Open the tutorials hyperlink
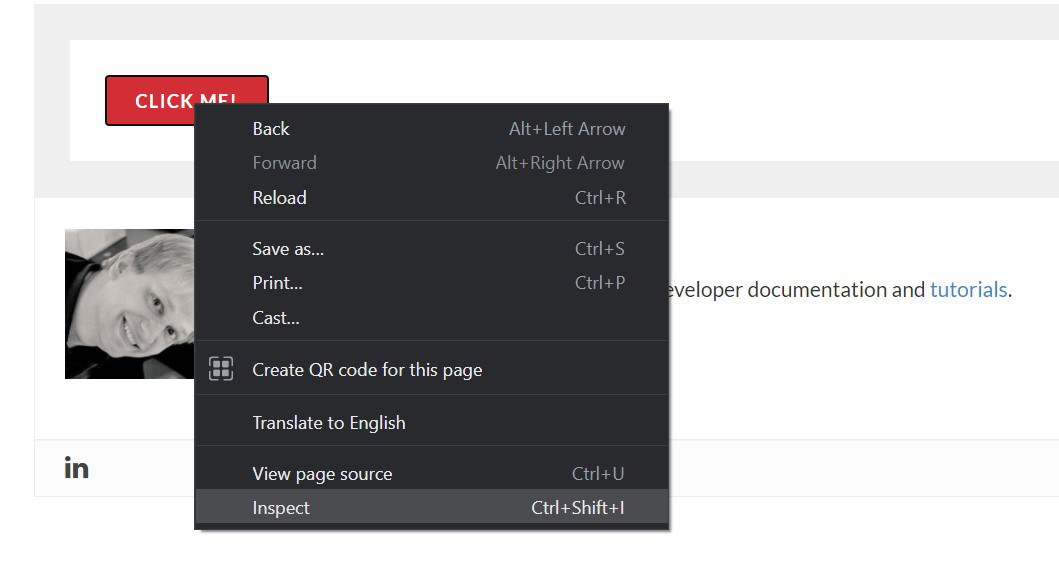 pos(968,290)
